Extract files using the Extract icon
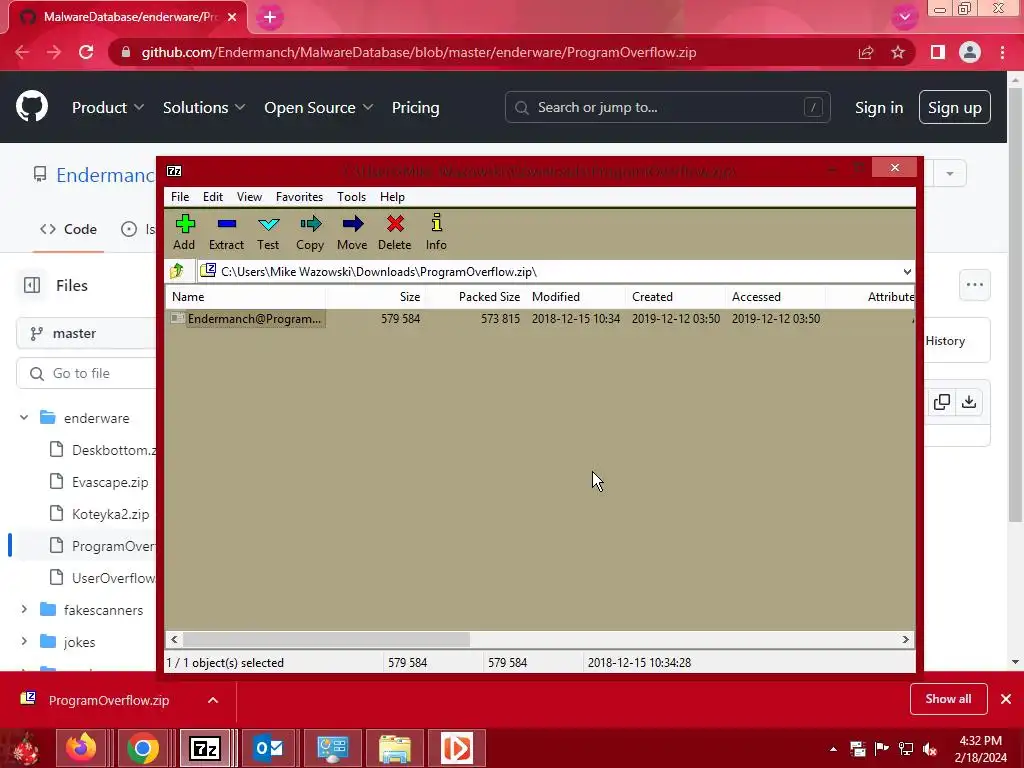 click(226, 232)
